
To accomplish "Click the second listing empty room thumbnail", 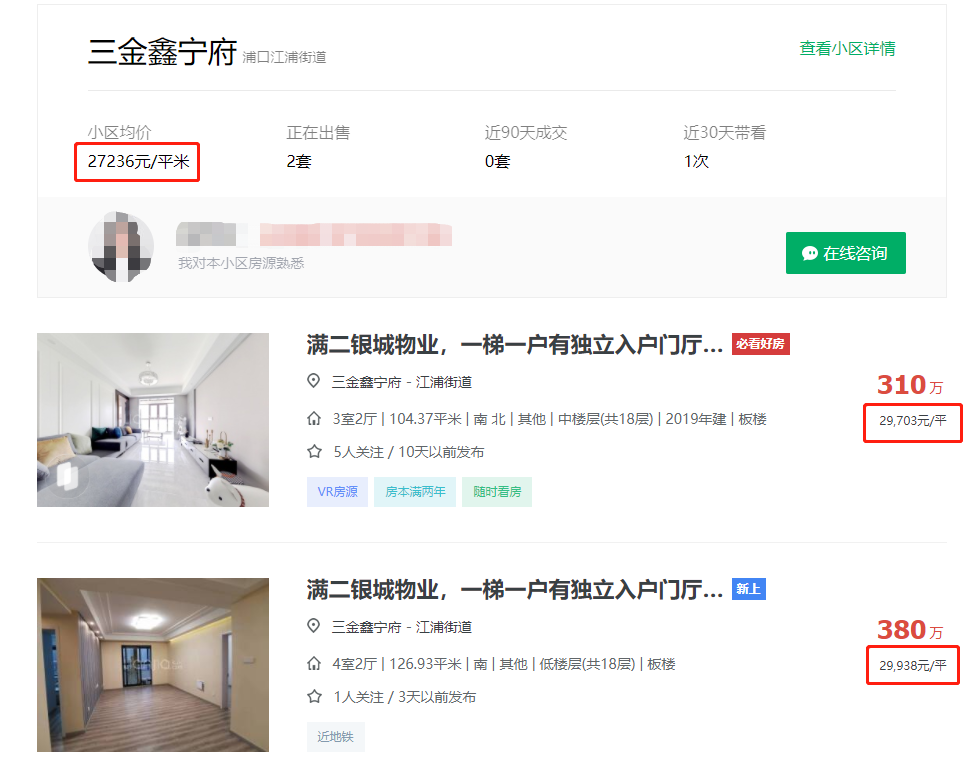I will pos(153,664).
